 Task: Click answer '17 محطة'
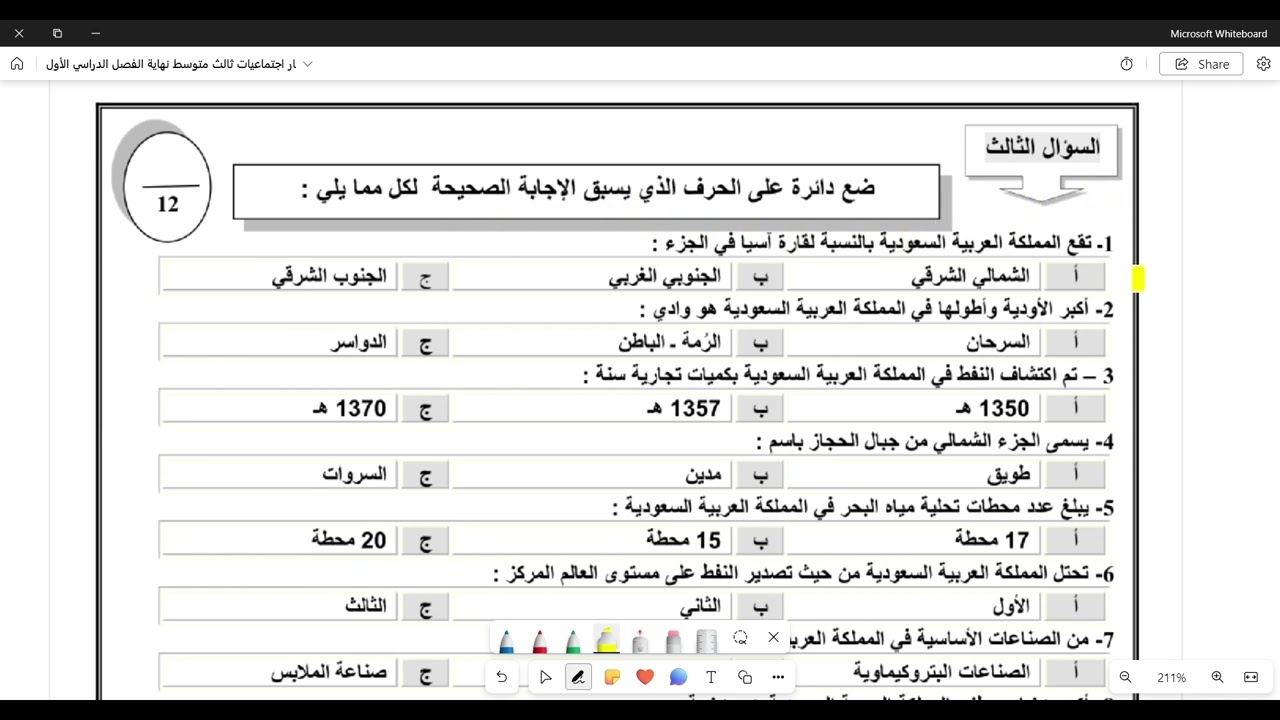point(992,540)
